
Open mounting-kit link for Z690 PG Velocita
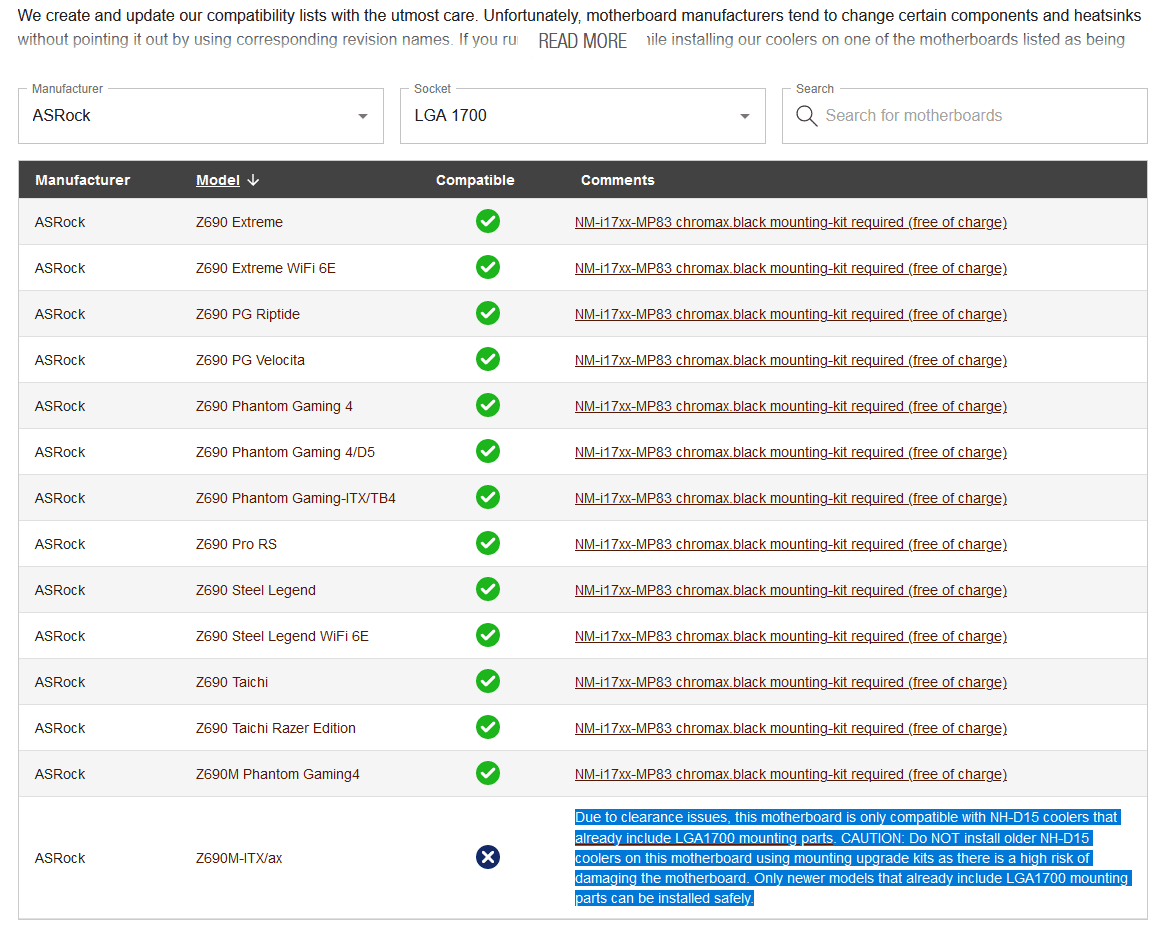click(790, 360)
